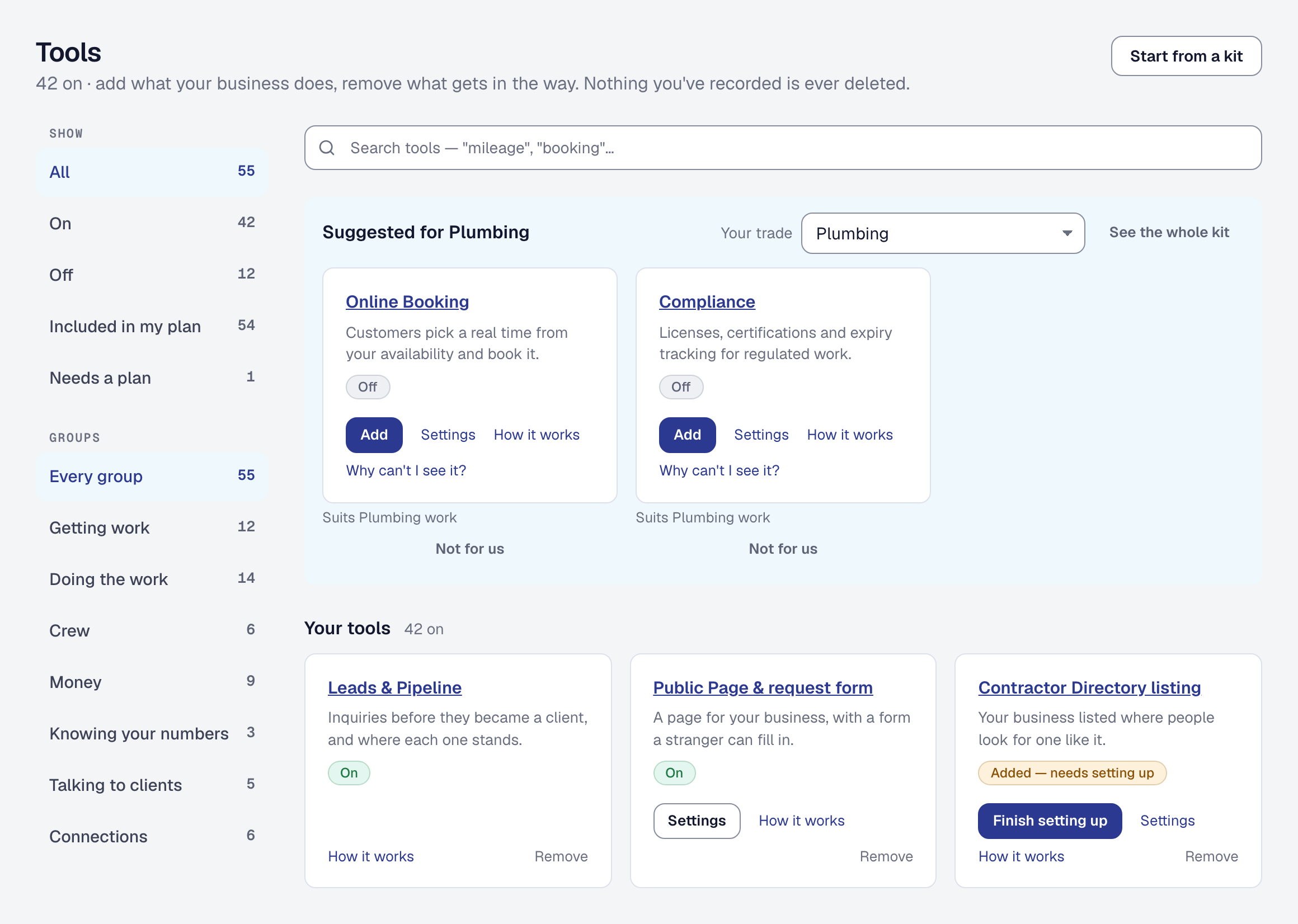Open the Leads & Pipeline tool link
The height and width of the screenshot is (924, 1298).
(x=394, y=687)
